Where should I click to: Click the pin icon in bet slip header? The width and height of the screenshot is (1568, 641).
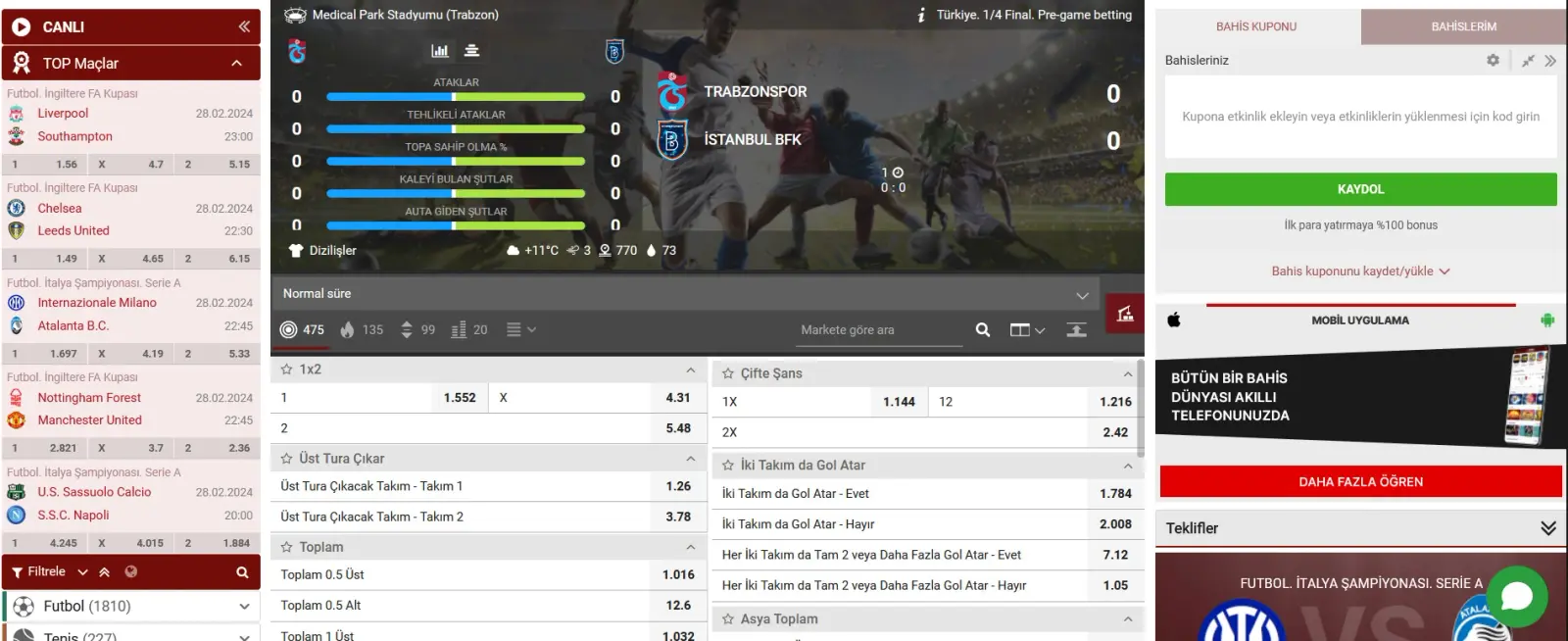[x=1528, y=60]
